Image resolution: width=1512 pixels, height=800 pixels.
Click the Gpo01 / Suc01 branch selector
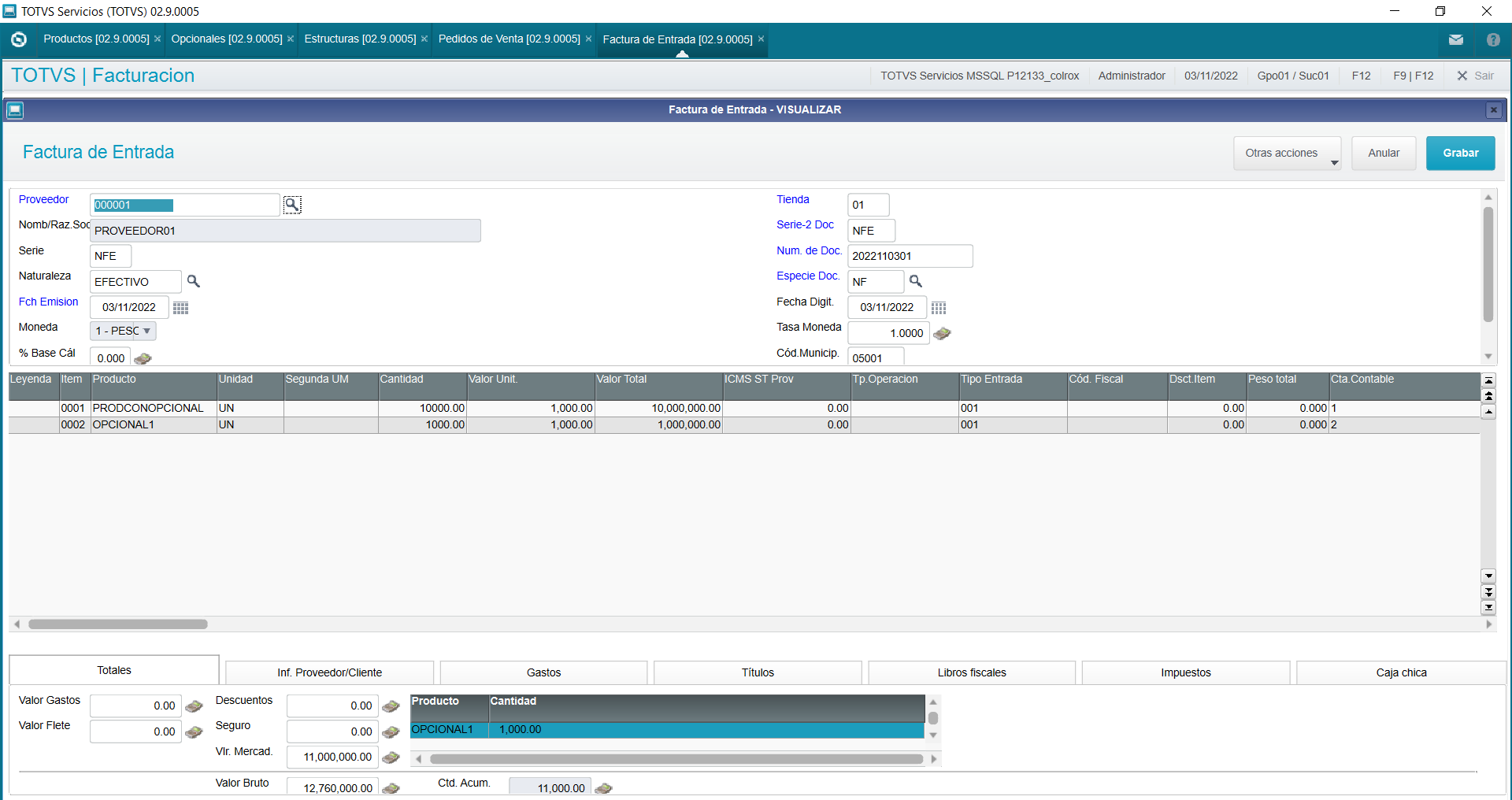point(1293,76)
